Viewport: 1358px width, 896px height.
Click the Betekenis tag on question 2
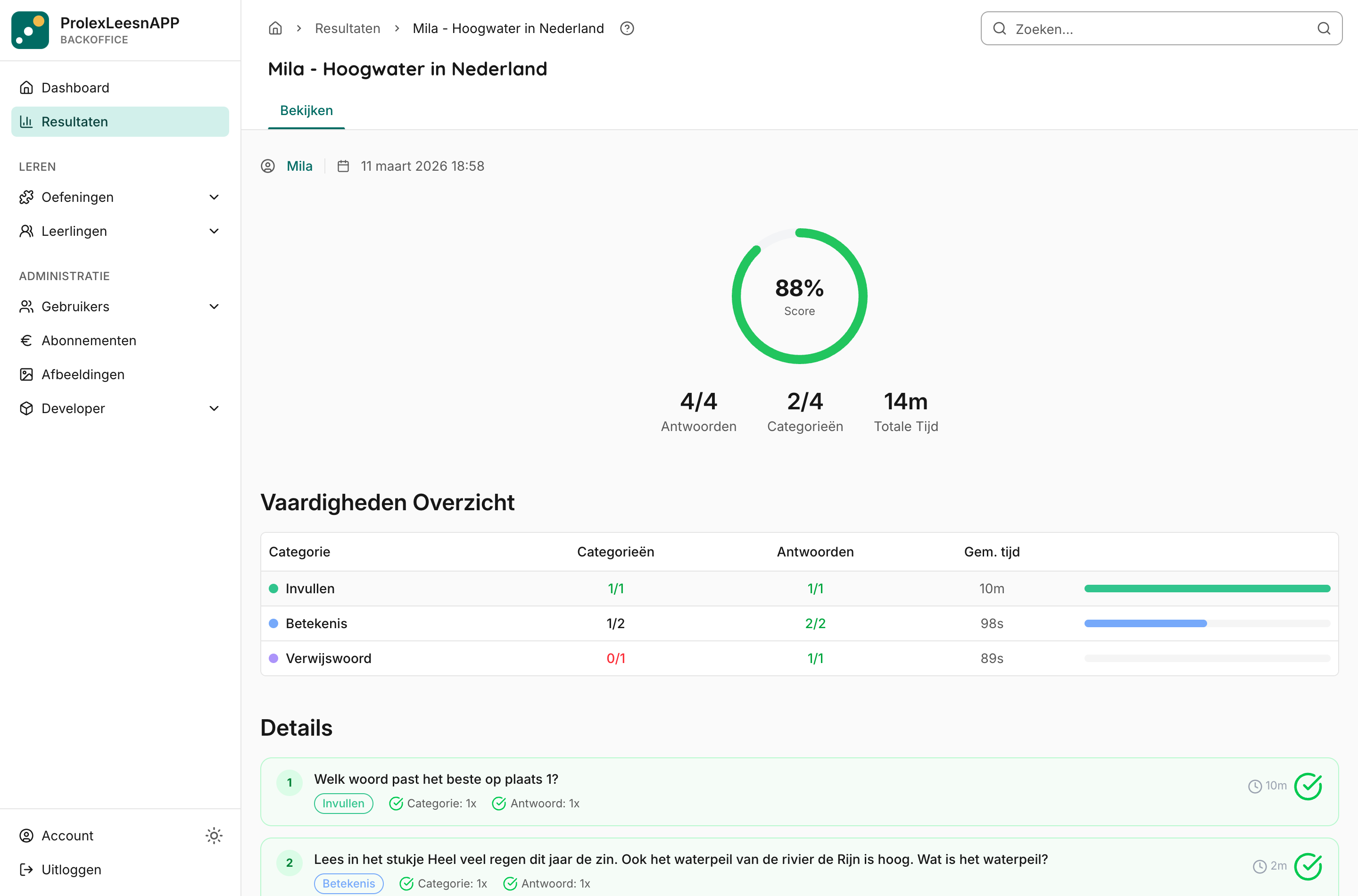tap(348, 883)
